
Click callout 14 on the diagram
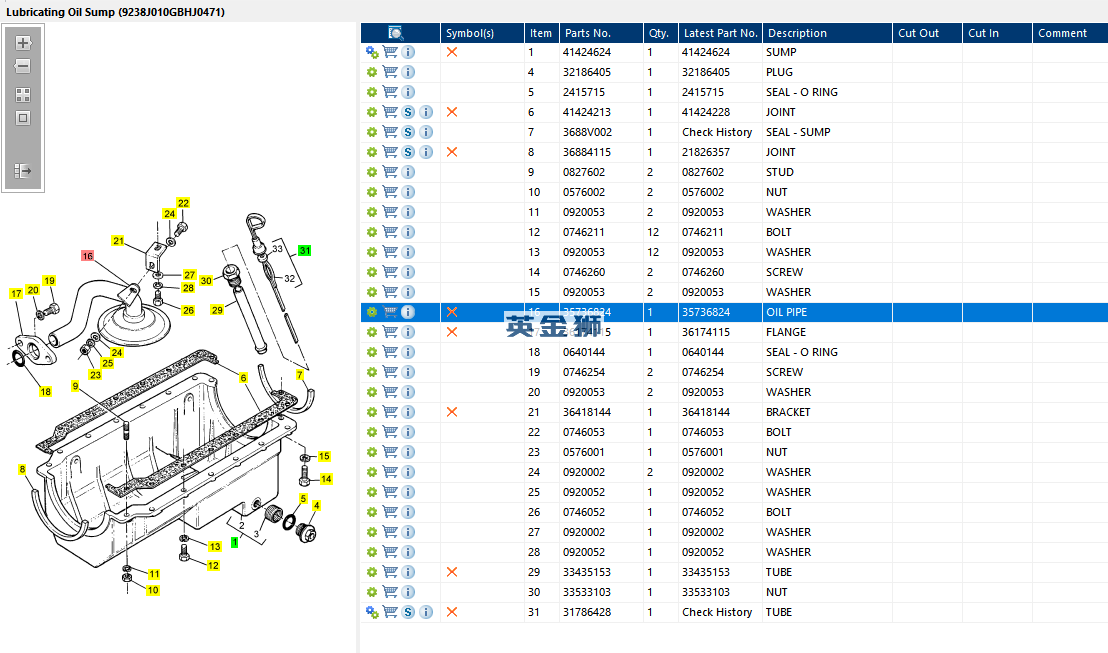click(326, 479)
